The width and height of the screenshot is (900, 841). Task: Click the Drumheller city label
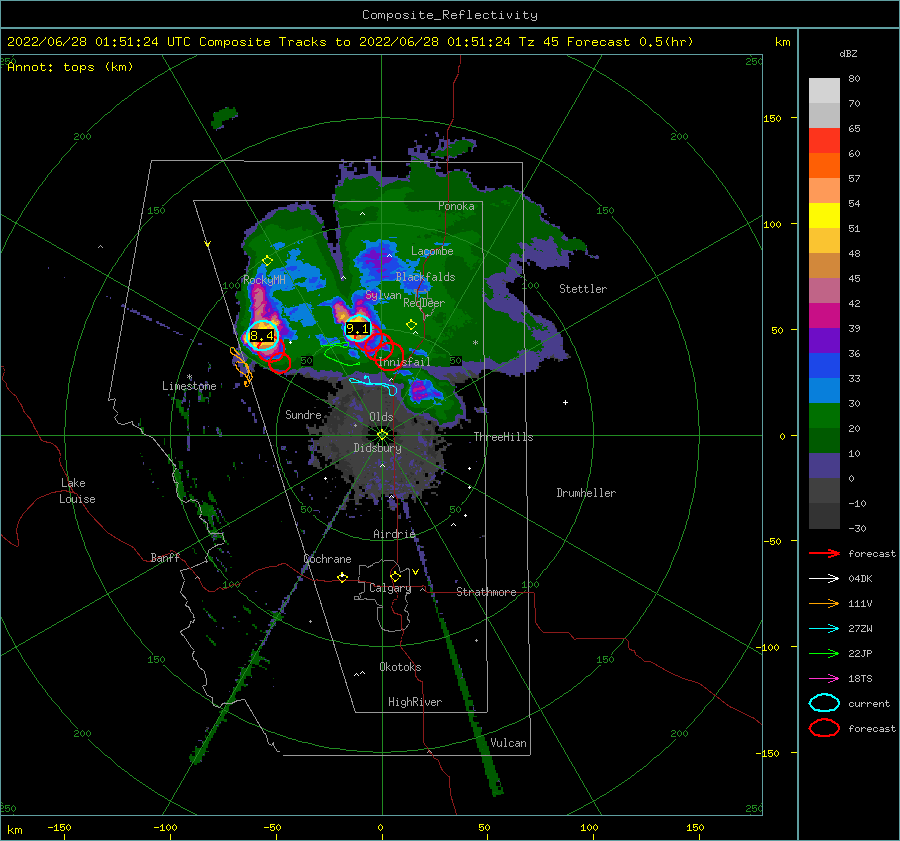point(586,493)
